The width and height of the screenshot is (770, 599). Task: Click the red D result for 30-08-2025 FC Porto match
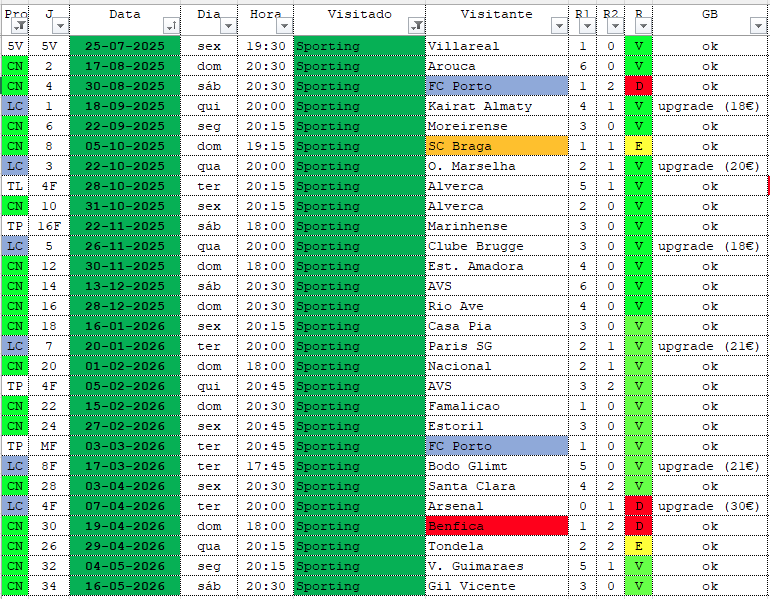click(638, 86)
